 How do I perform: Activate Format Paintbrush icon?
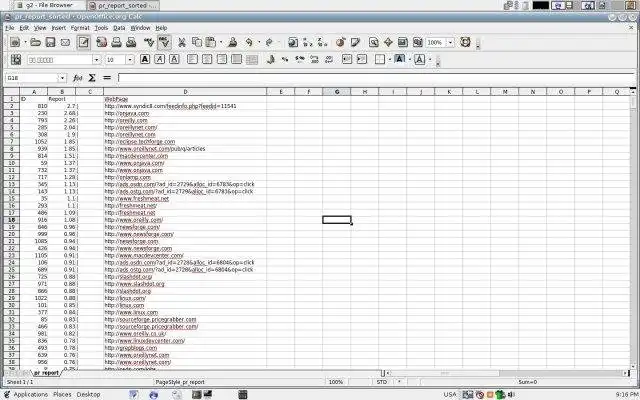(x=233, y=42)
